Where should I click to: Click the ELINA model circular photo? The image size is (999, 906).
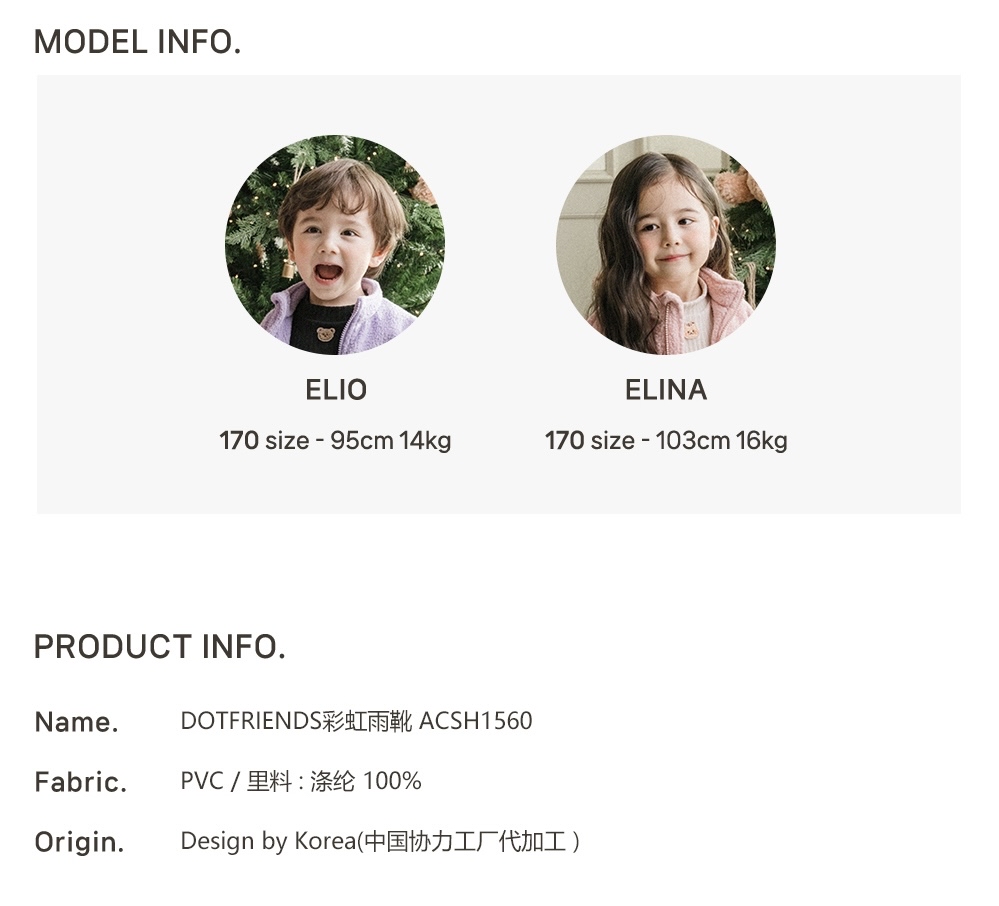(666, 245)
